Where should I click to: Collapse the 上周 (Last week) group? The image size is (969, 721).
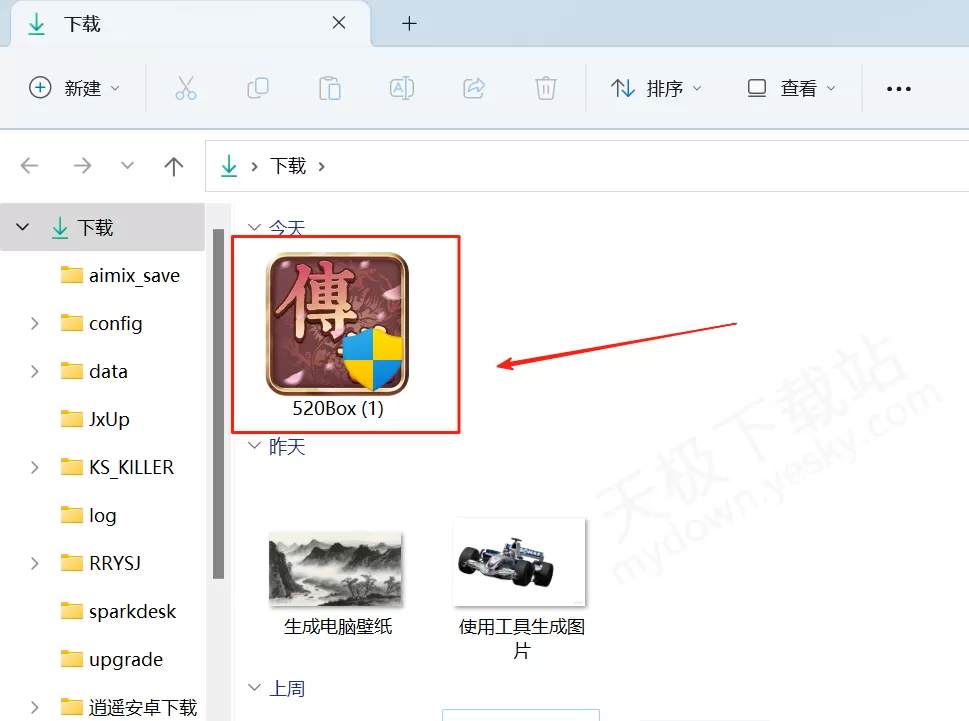click(254, 687)
